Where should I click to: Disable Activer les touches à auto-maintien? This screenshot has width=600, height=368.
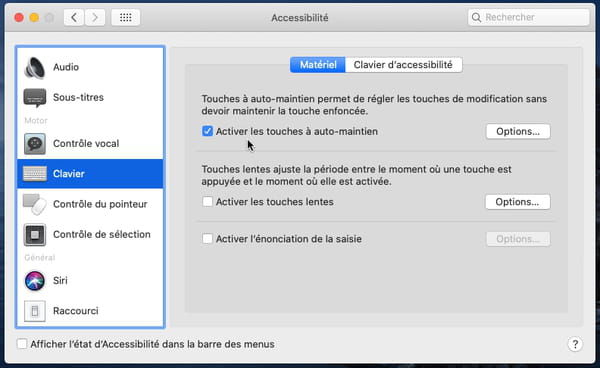coord(207,131)
